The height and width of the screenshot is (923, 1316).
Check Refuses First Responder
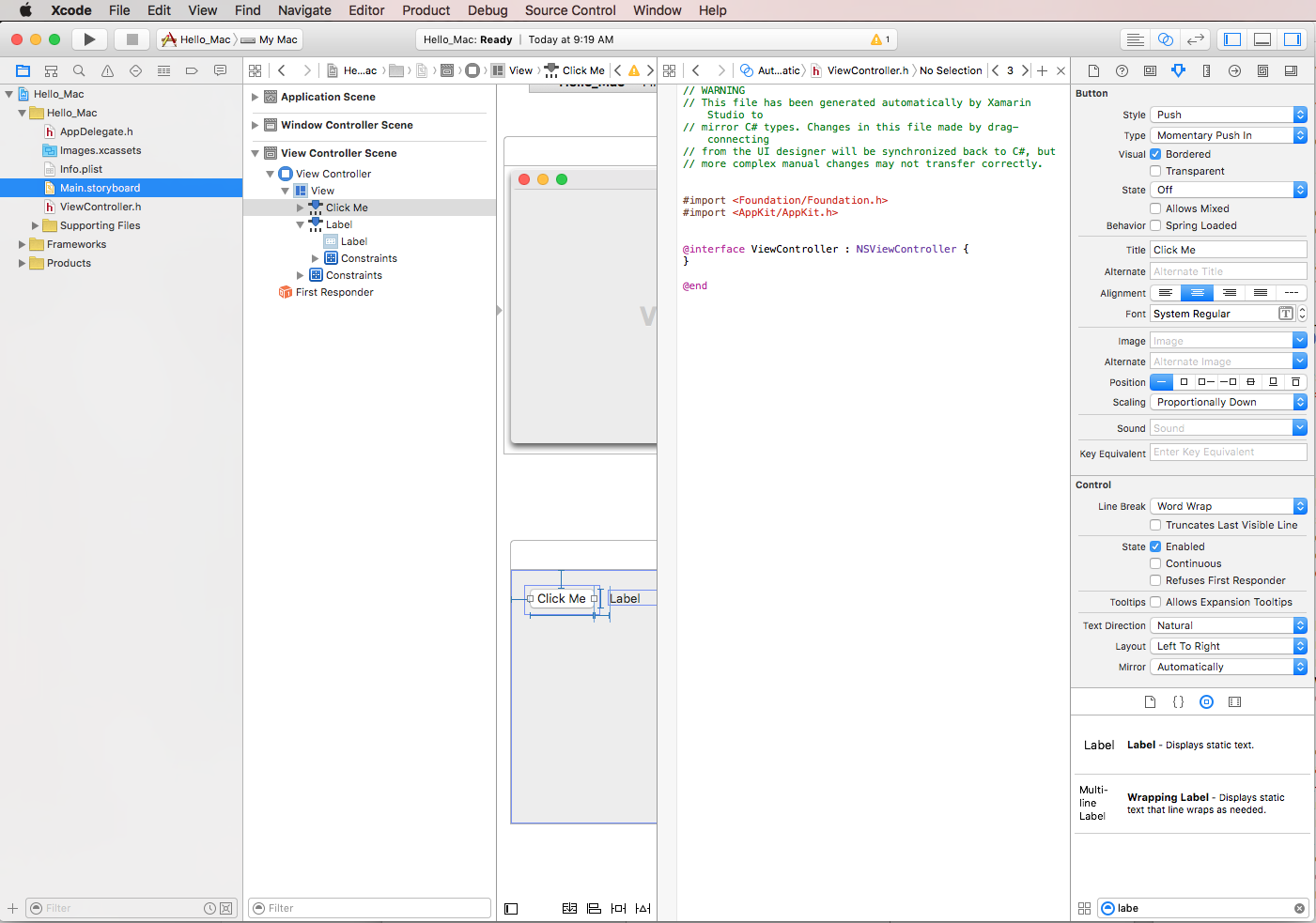pos(1156,580)
